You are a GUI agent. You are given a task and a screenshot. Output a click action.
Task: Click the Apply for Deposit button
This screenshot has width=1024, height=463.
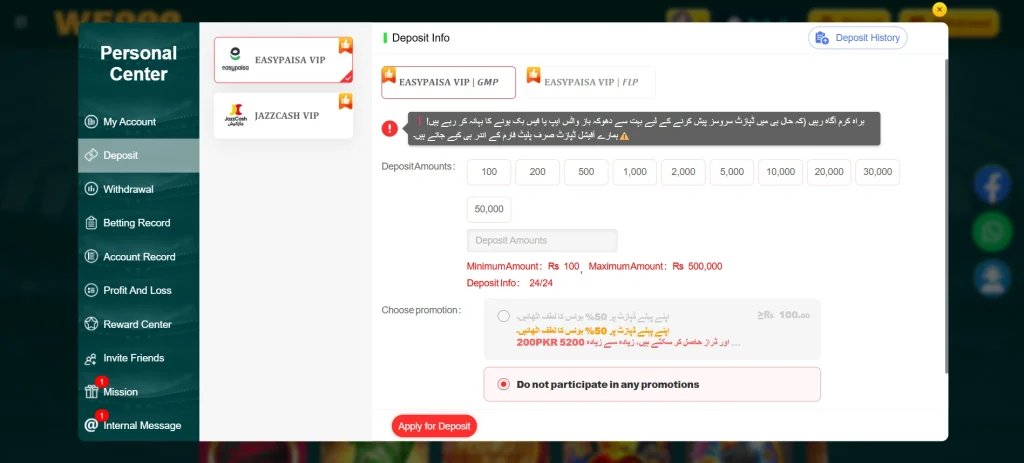click(x=434, y=426)
